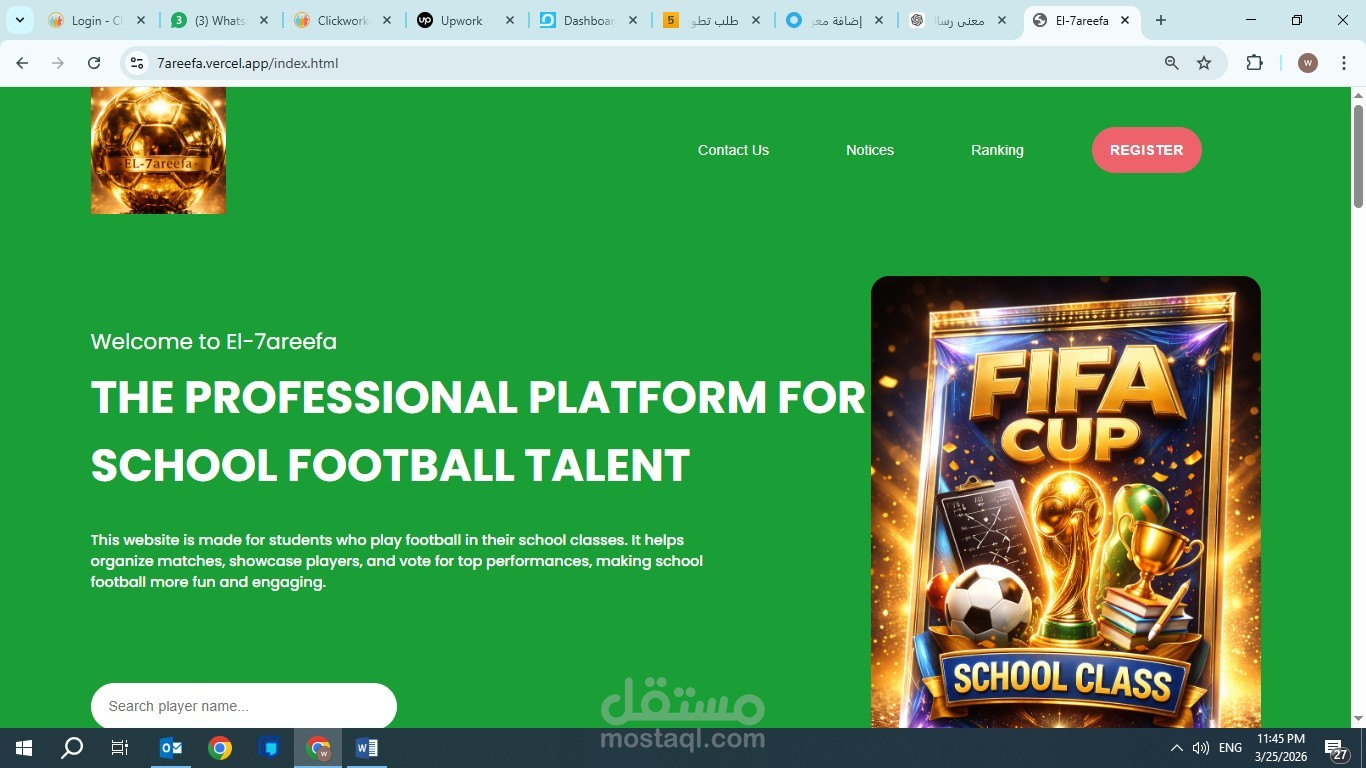
Task: Expand the tab search dropdown
Action: click(19, 20)
